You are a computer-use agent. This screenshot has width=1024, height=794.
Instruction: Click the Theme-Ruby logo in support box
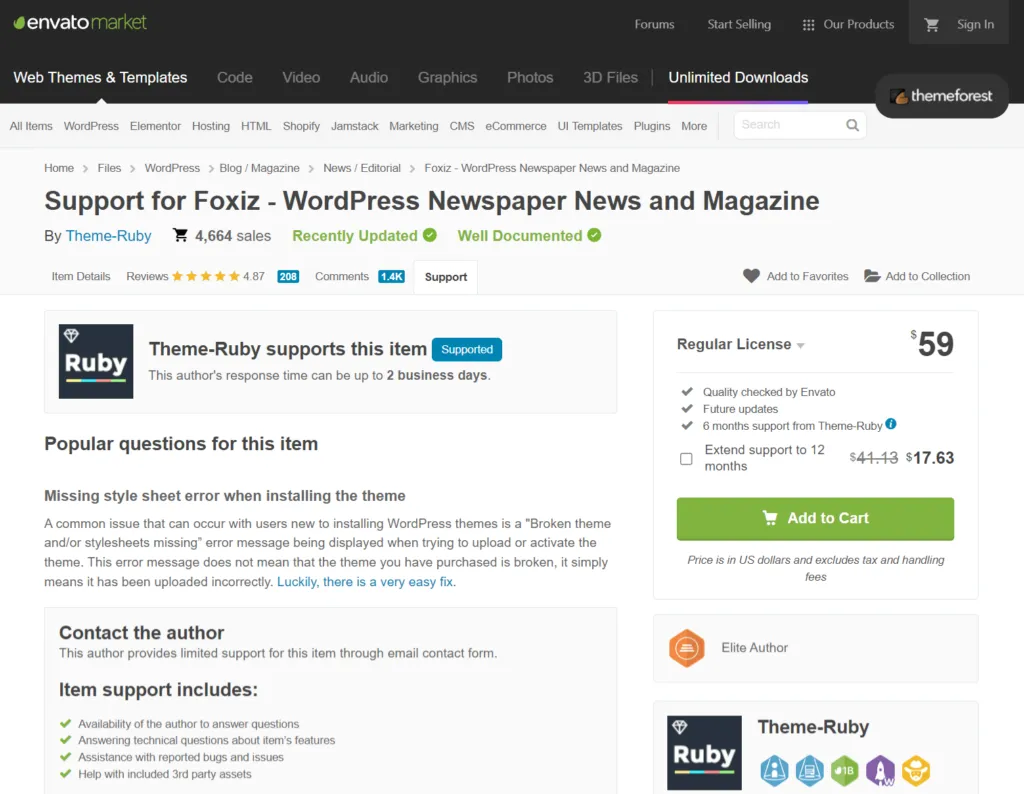(x=96, y=361)
